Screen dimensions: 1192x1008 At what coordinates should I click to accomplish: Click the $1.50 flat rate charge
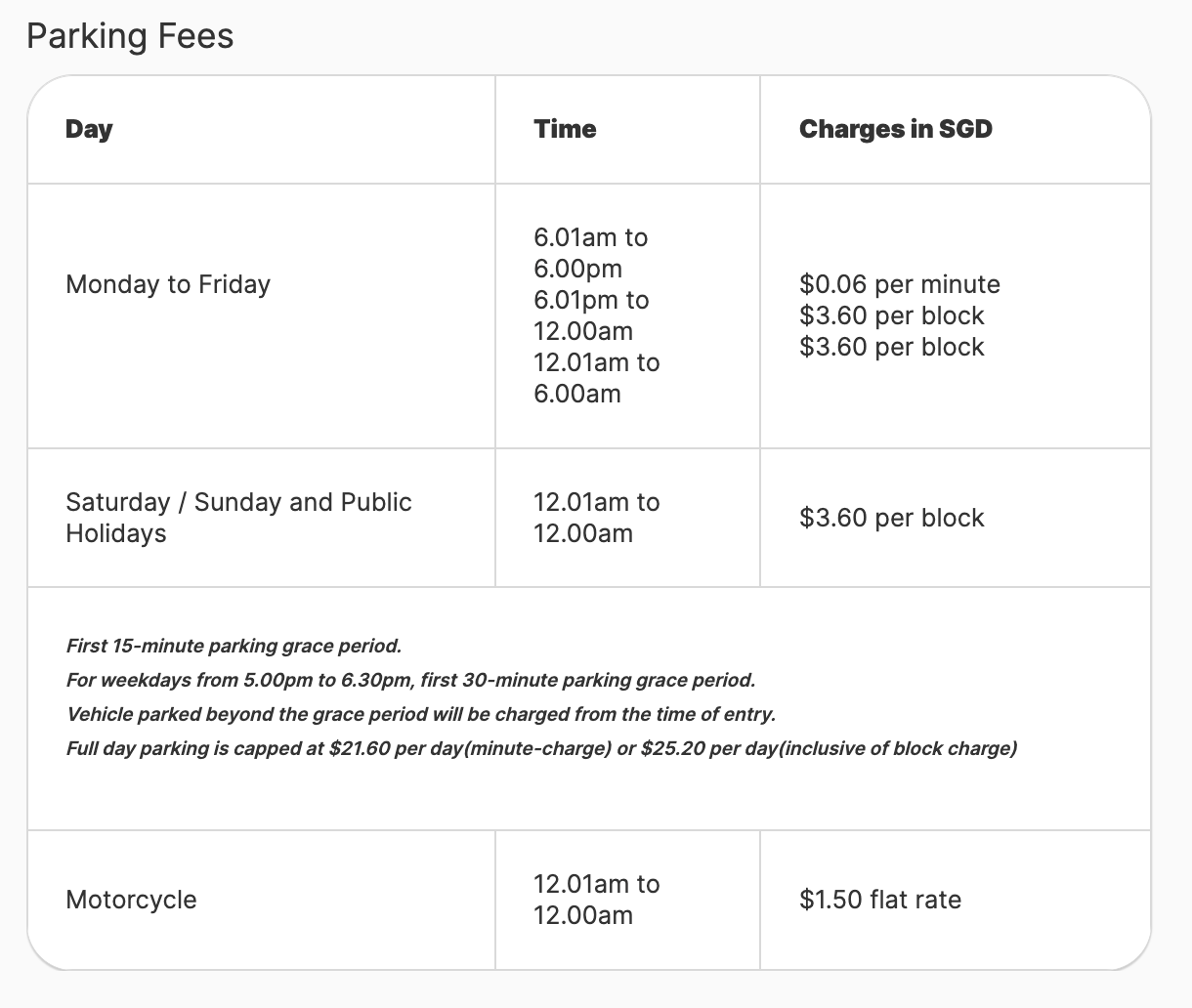[880, 900]
